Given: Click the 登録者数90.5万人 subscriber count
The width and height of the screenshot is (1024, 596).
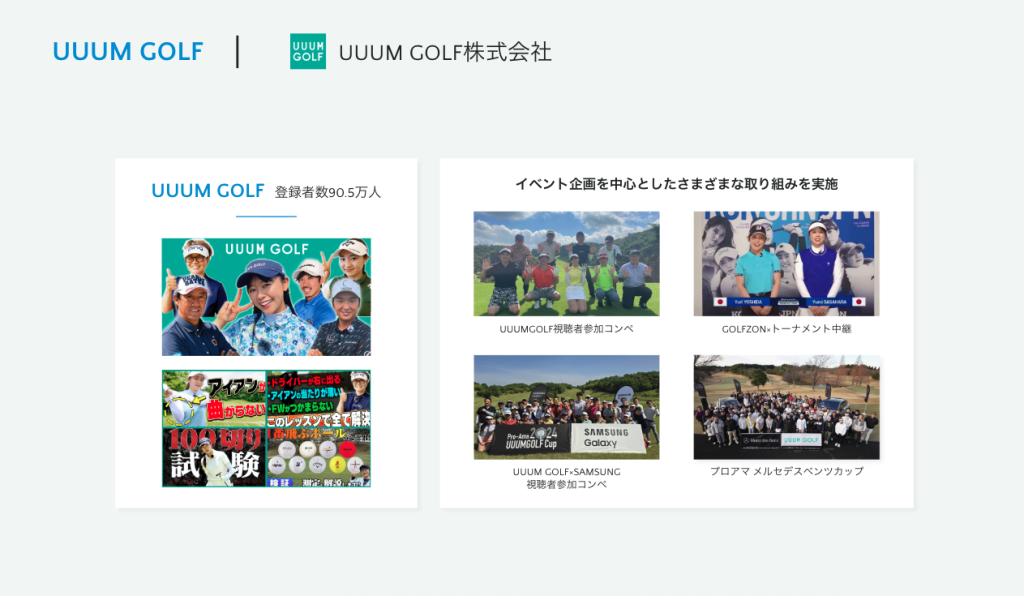Looking at the screenshot, I should click(x=328, y=192).
